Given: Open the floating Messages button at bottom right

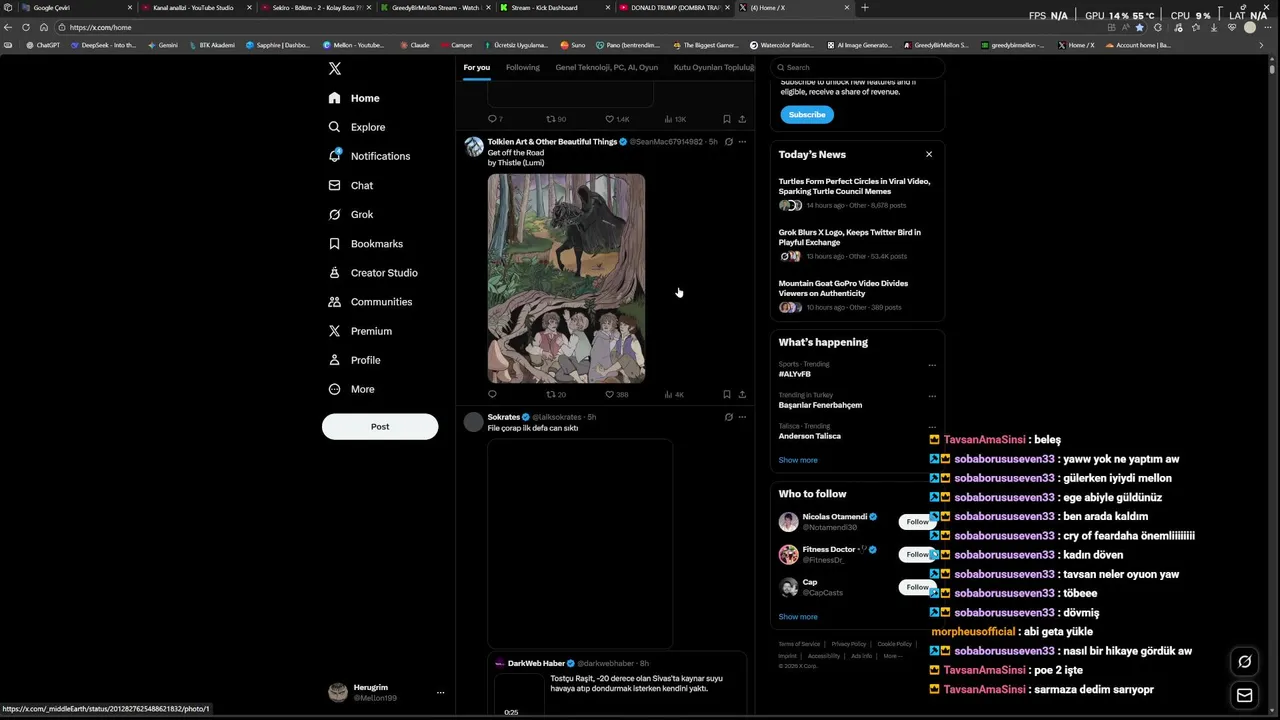Looking at the screenshot, I should [1245, 695].
